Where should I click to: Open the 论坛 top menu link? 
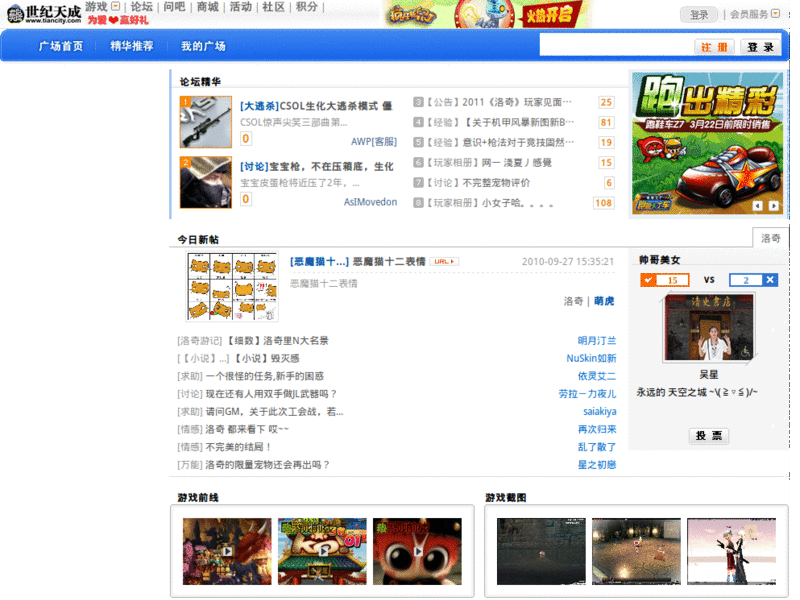pyautogui.click(x=142, y=7)
